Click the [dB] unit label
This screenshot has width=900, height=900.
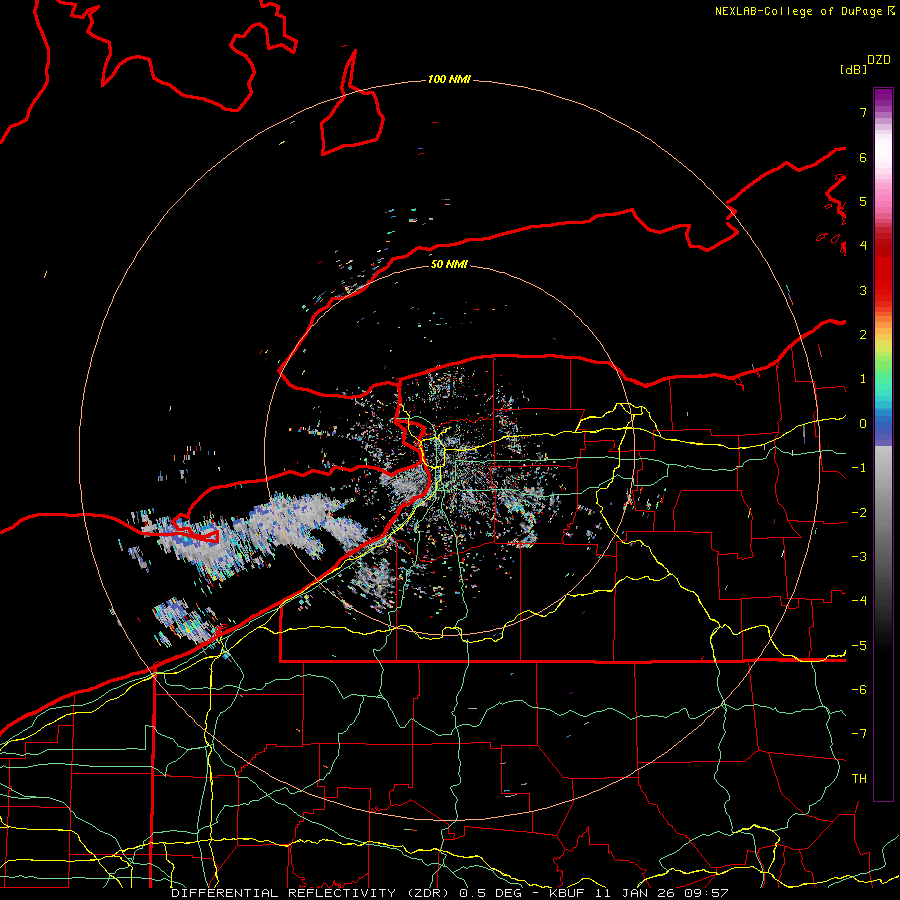tap(853, 69)
